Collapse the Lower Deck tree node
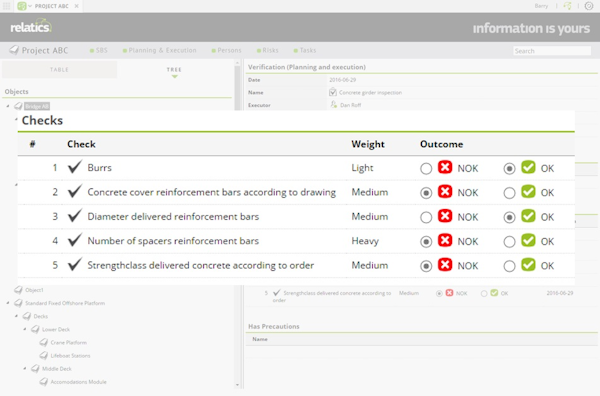This screenshot has width=600, height=396. pyautogui.click(x=25, y=329)
